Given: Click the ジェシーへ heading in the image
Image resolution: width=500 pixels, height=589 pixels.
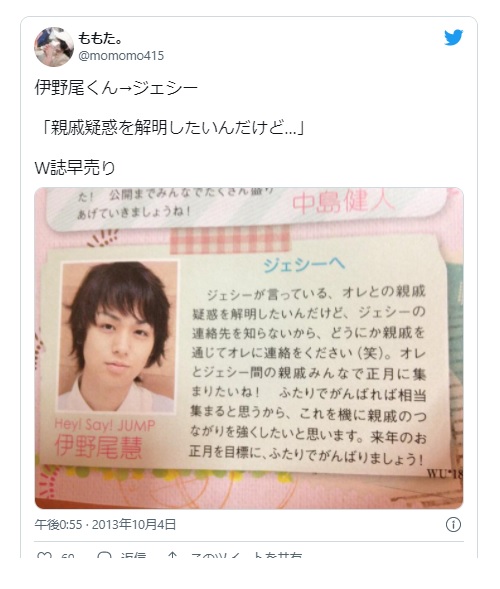Looking at the screenshot, I should tap(304, 264).
